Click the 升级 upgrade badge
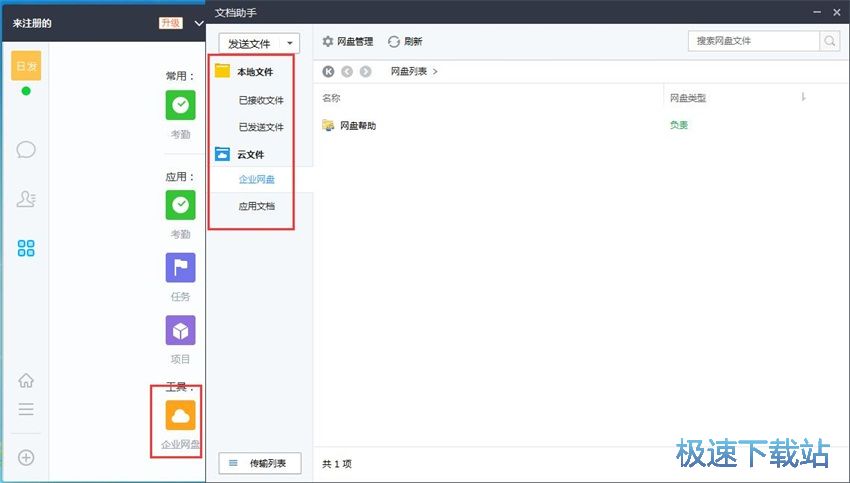 click(x=170, y=23)
